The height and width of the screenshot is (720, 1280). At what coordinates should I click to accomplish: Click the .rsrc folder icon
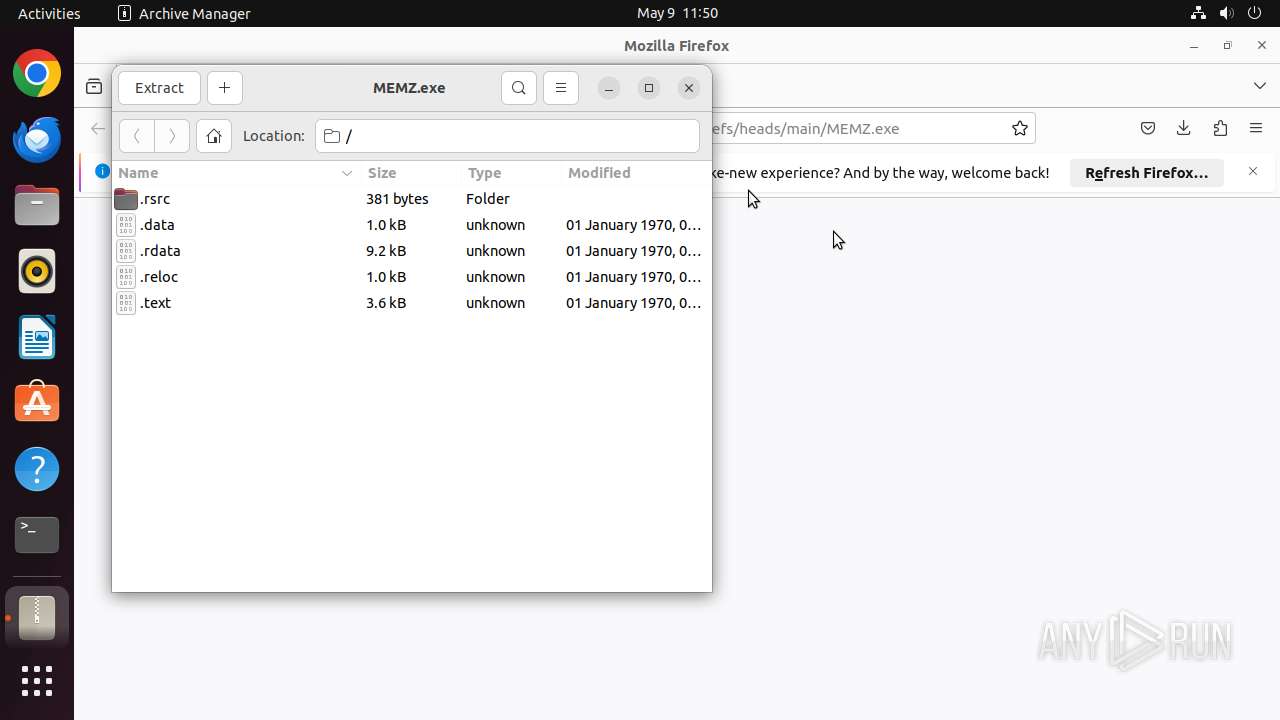126,199
